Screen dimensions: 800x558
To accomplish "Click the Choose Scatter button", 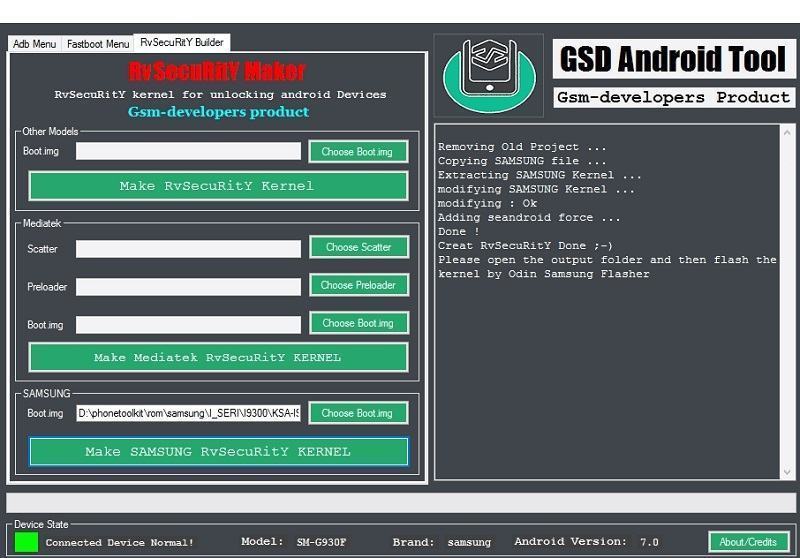I will point(358,247).
